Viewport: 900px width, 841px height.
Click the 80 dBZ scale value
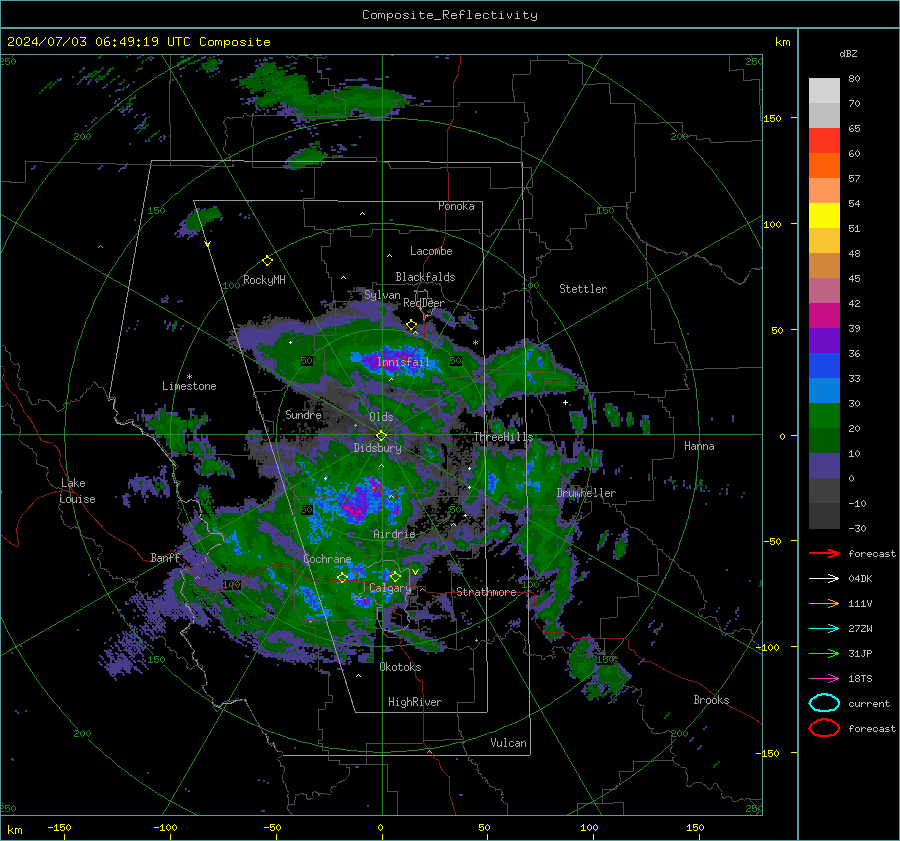(x=854, y=79)
